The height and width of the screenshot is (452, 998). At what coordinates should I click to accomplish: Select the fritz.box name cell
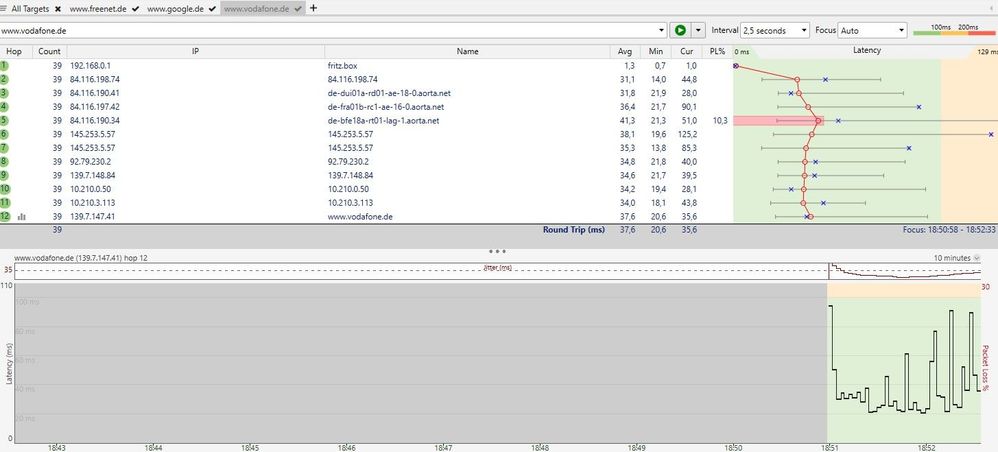click(x=342, y=66)
